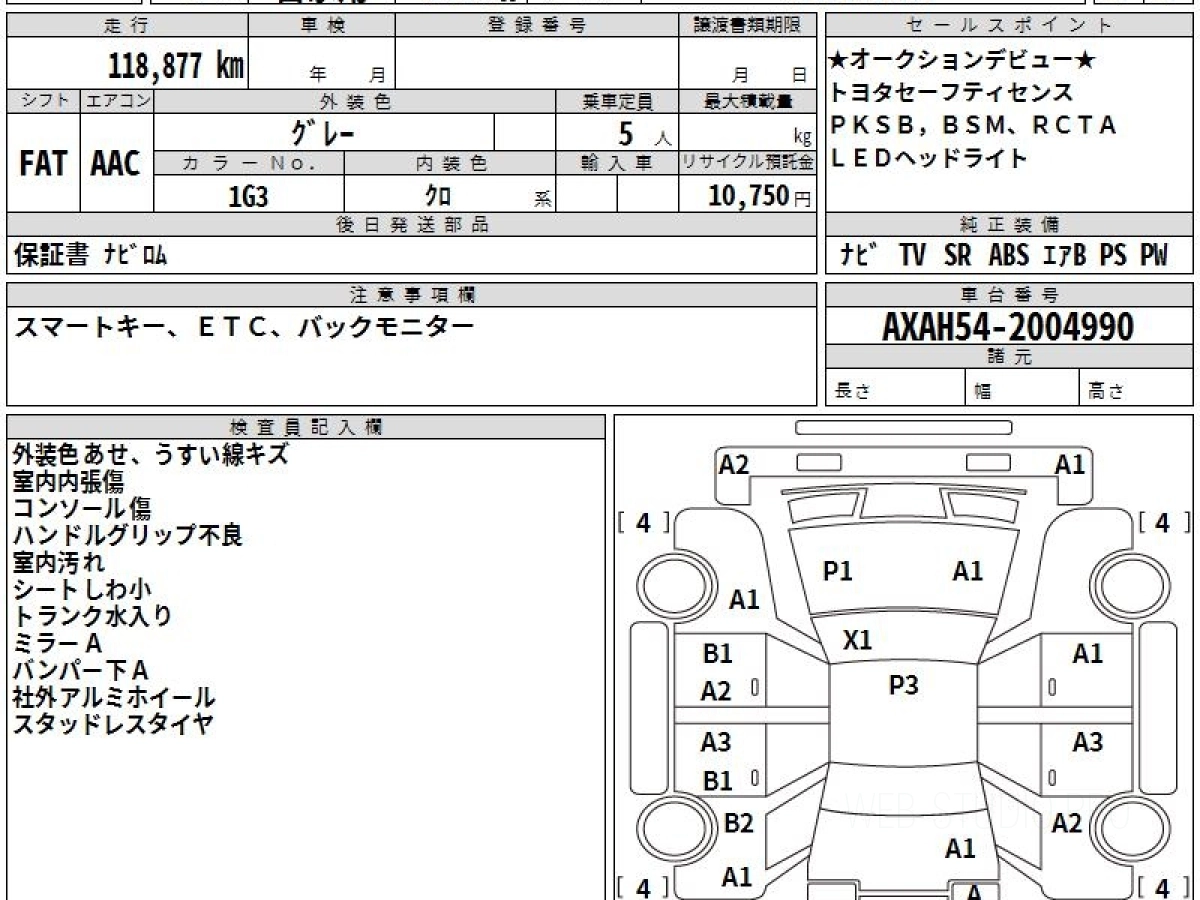1200x900 pixels.
Task: Click the 車台番号 header
Action: tap(1009, 294)
